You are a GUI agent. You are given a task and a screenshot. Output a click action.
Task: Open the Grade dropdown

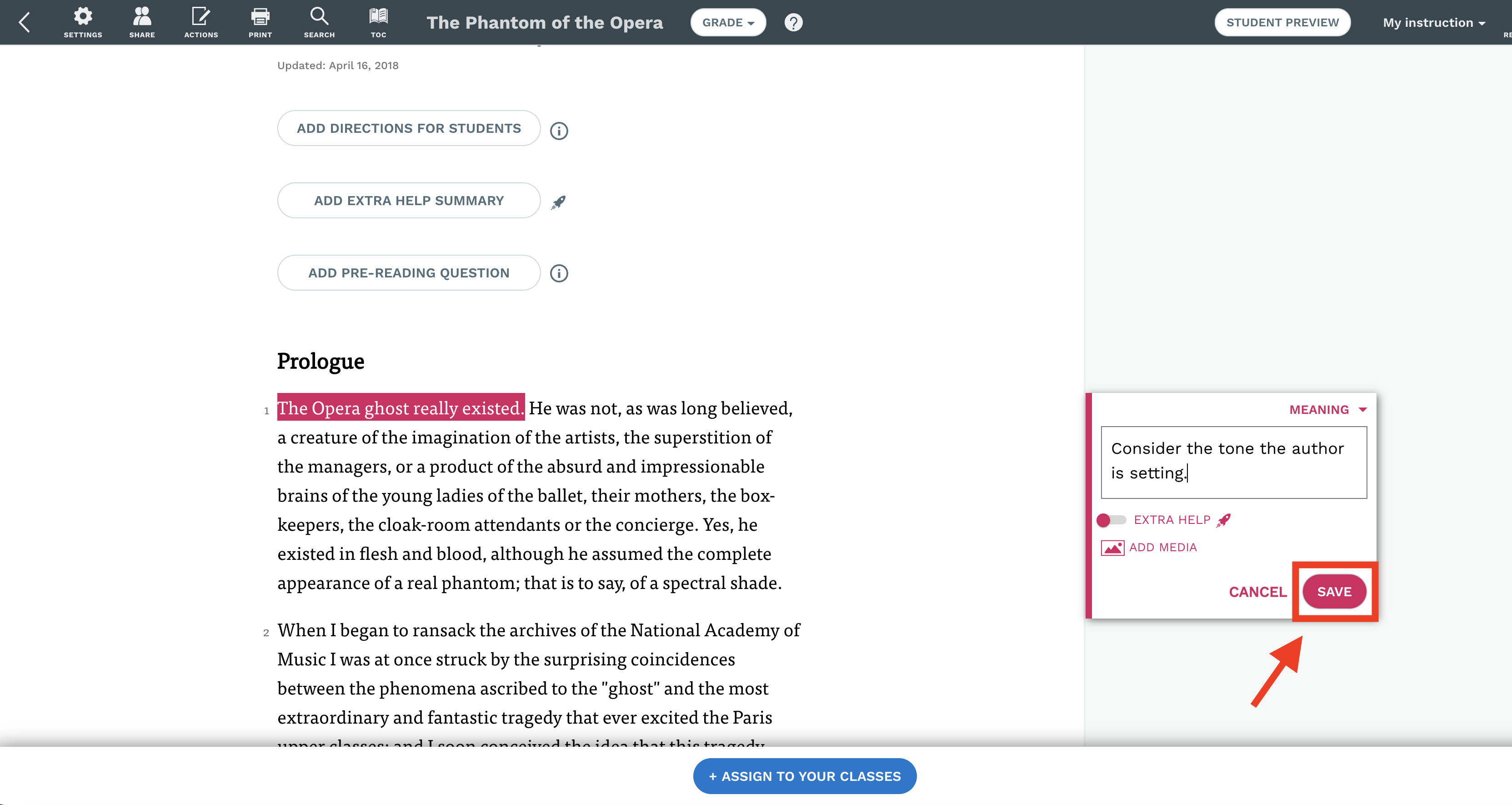(728, 22)
